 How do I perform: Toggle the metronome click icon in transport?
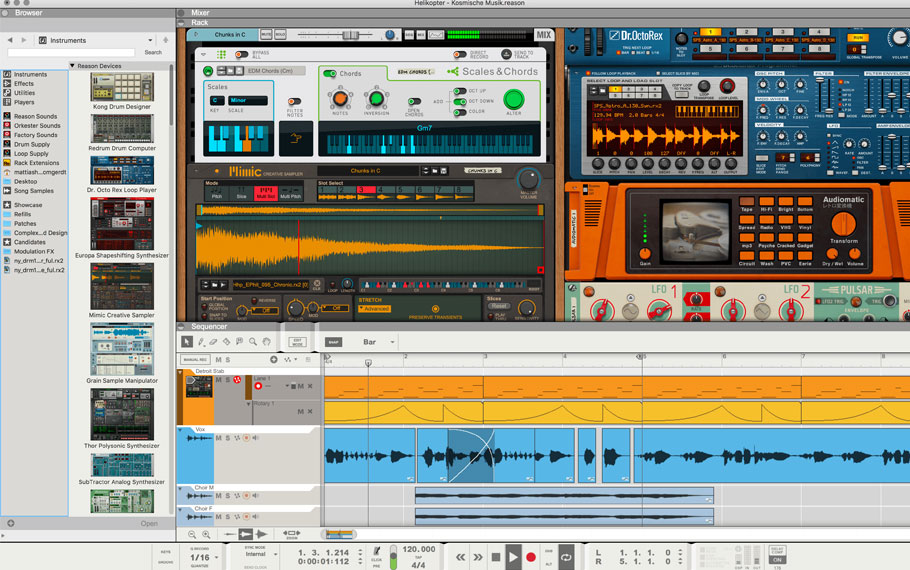point(377,551)
